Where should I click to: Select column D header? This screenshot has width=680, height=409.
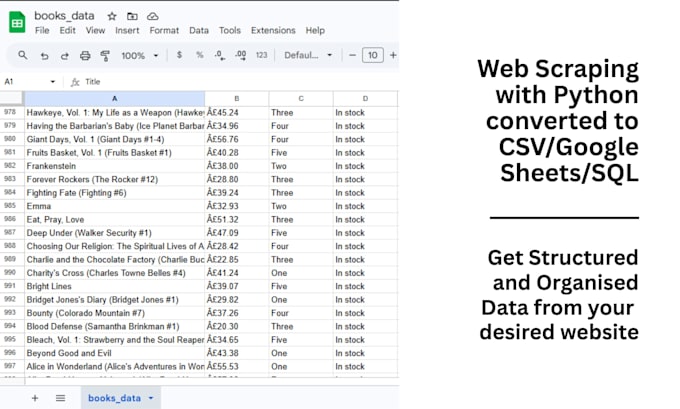[x=365, y=99]
